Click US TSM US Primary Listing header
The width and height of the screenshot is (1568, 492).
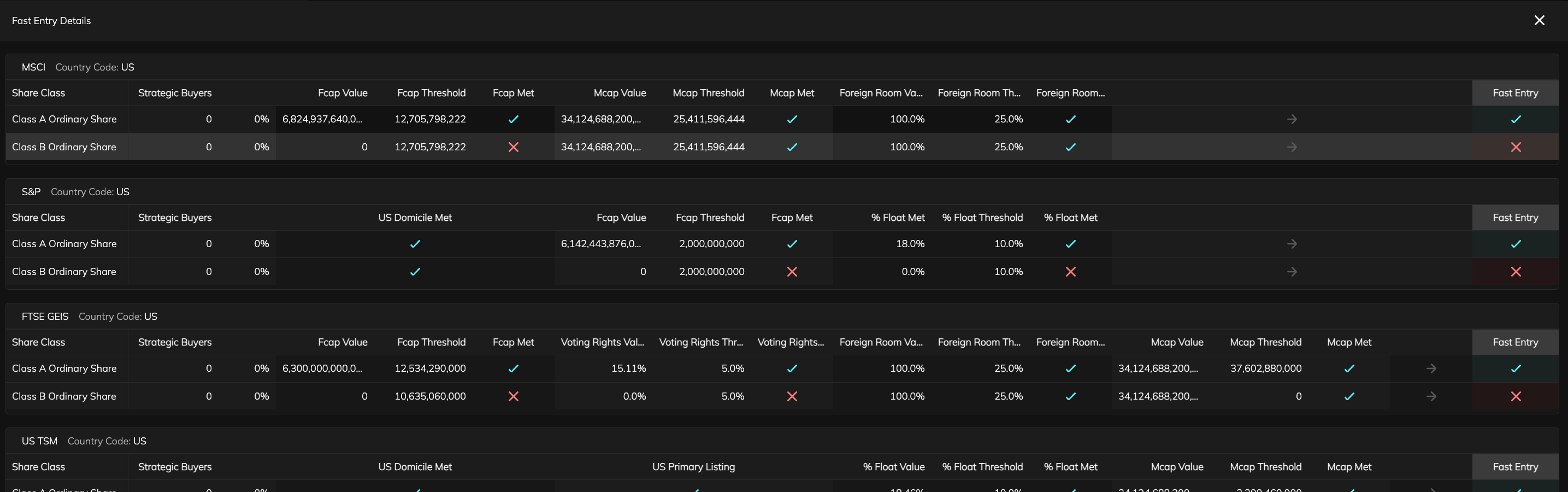tap(693, 467)
